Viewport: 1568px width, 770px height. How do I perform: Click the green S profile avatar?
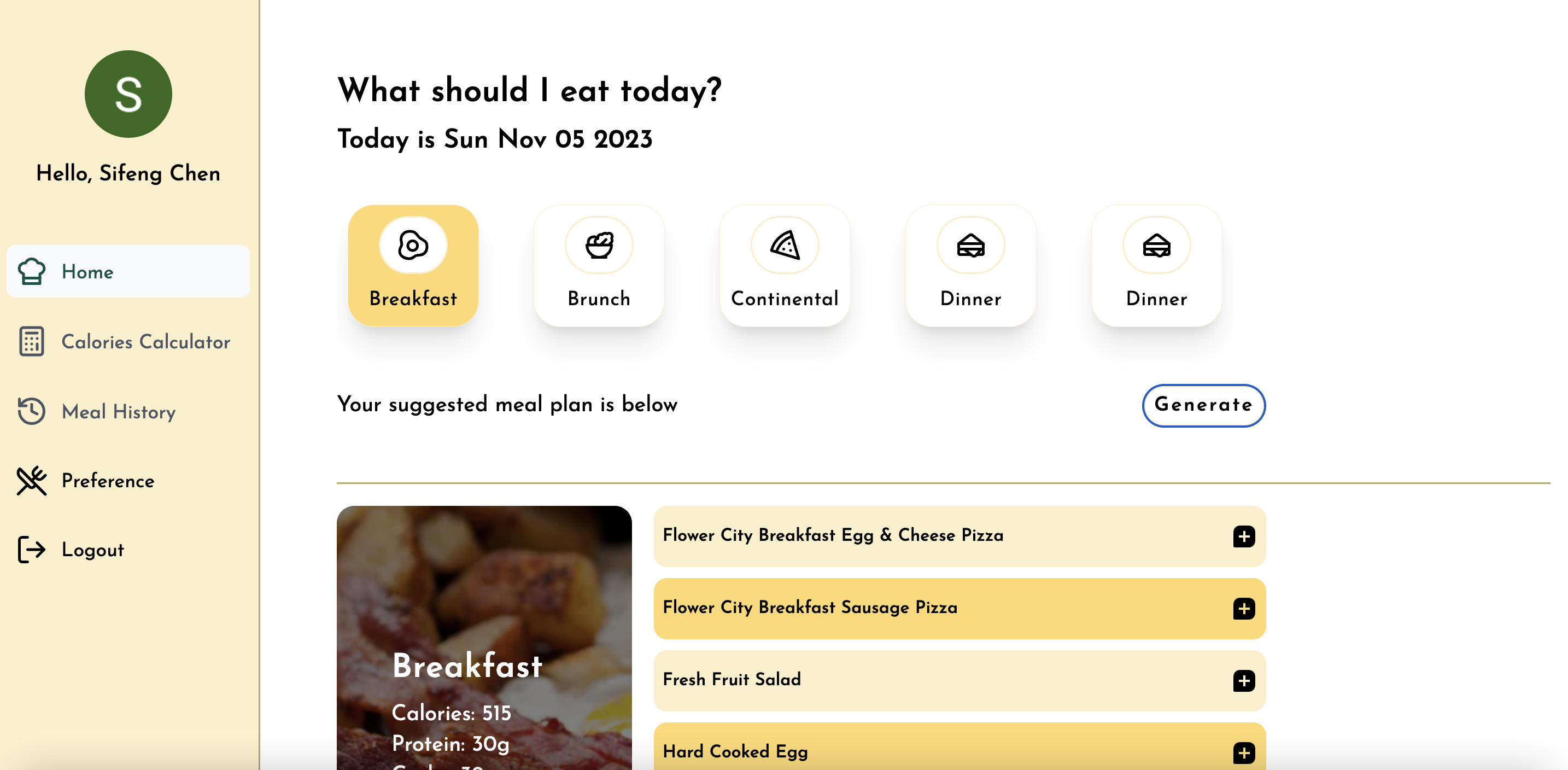[x=128, y=94]
